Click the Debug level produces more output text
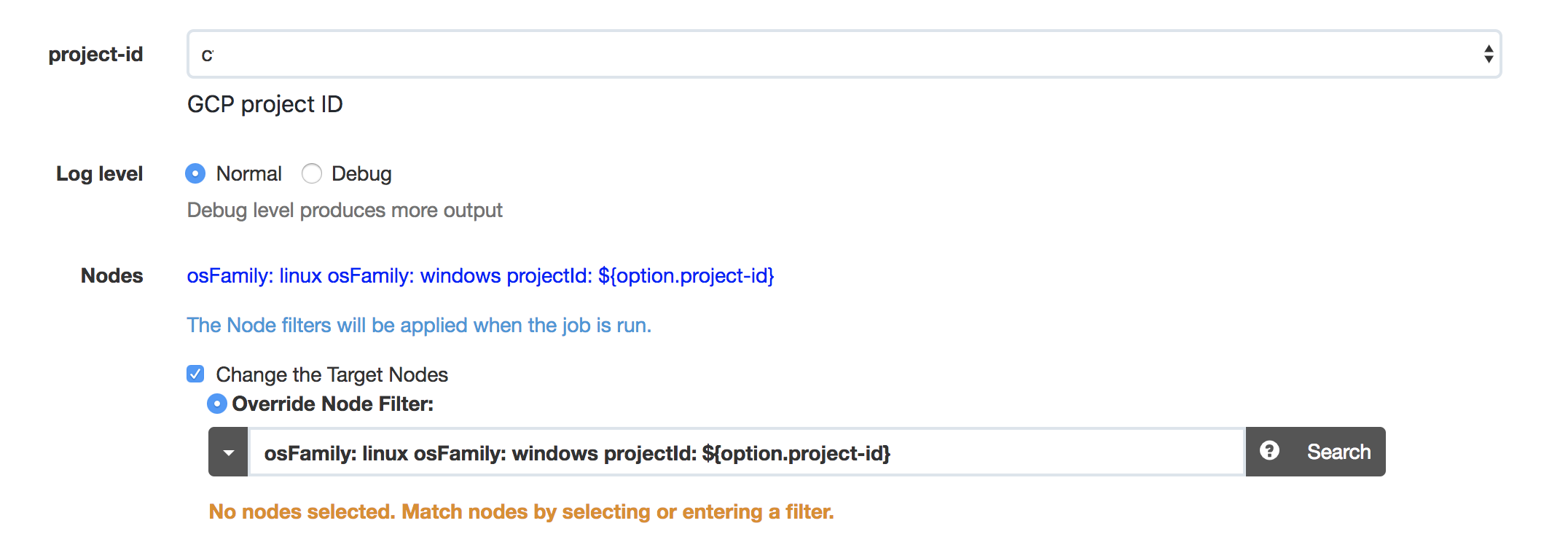 (x=344, y=210)
